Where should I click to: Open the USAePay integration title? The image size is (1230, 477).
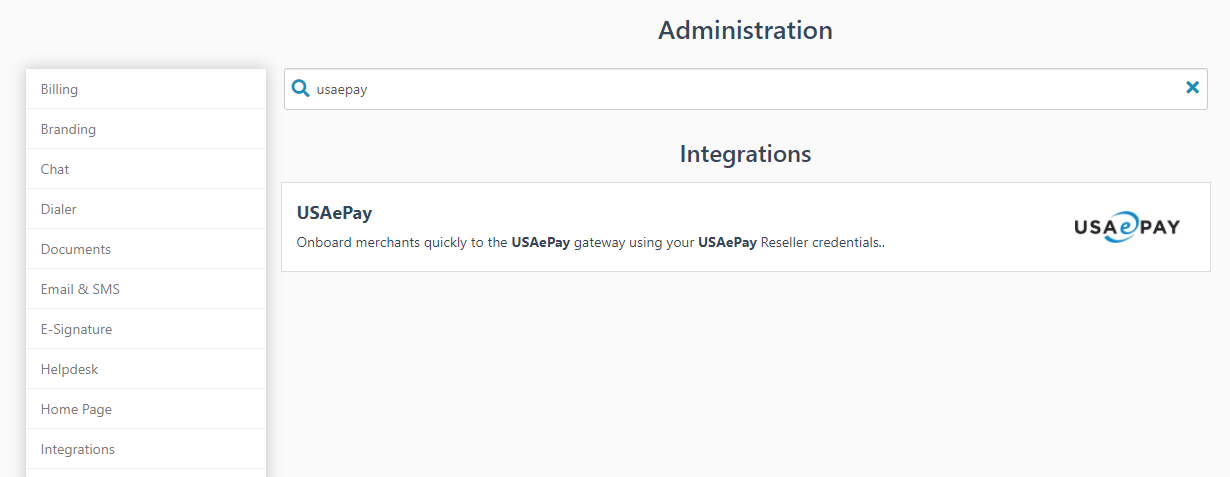click(x=334, y=213)
